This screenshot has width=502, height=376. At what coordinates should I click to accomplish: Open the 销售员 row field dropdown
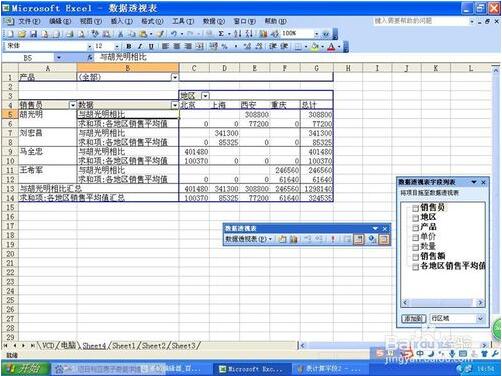tap(73, 105)
